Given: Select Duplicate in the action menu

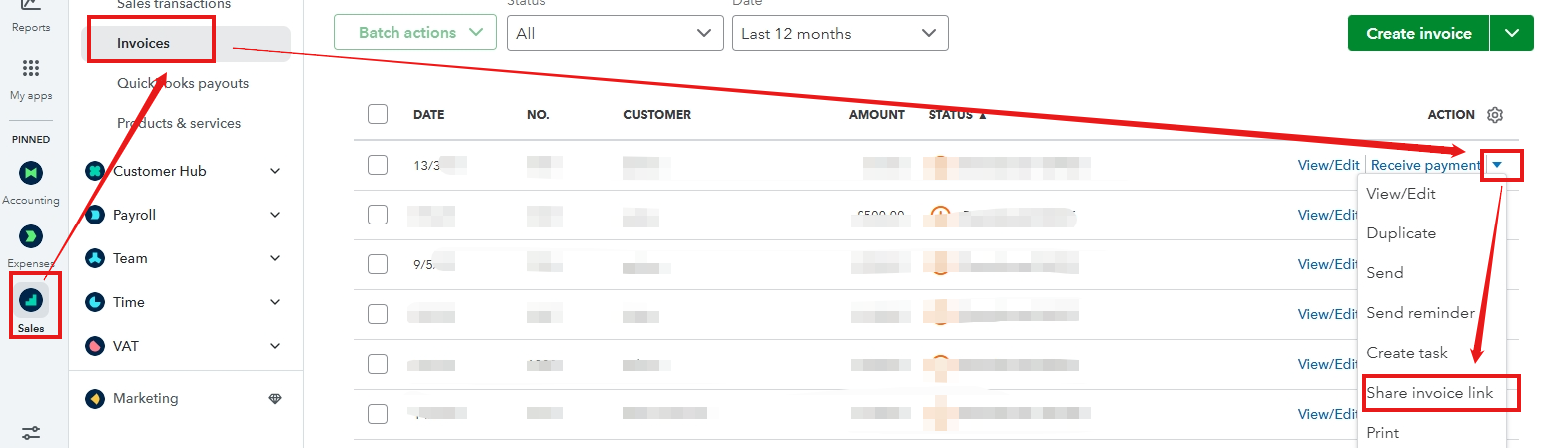Looking at the screenshot, I should 1401,233.
